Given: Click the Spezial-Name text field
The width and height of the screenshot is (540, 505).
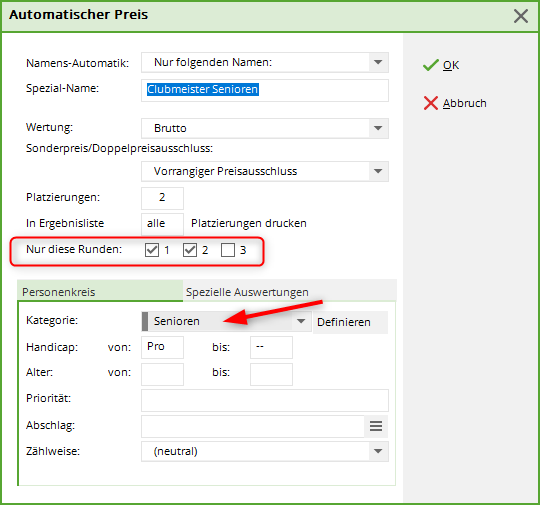Looking at the screenshot, I should 265,90.
